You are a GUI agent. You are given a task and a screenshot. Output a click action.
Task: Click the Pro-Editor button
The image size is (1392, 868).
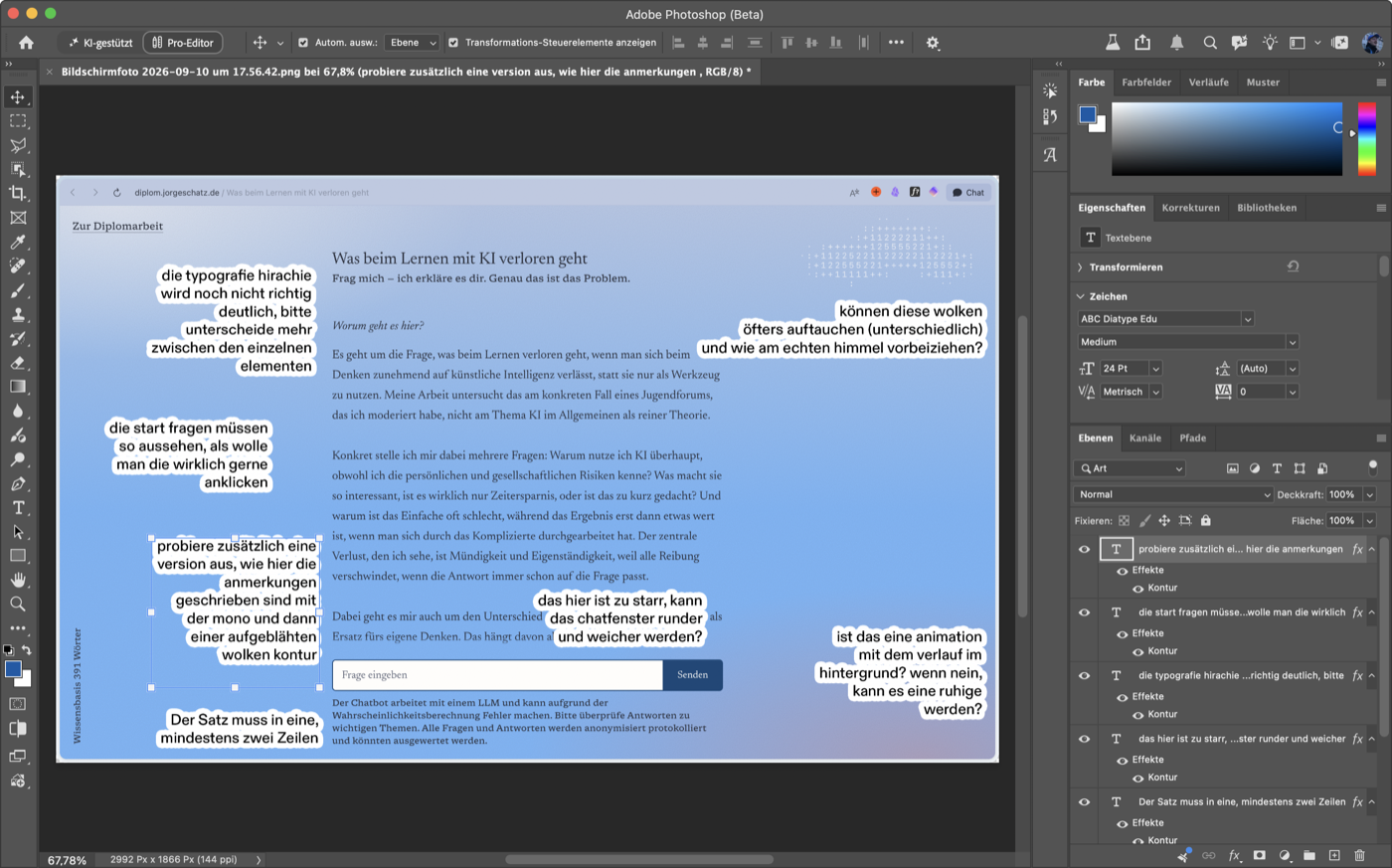click(183, 43)
